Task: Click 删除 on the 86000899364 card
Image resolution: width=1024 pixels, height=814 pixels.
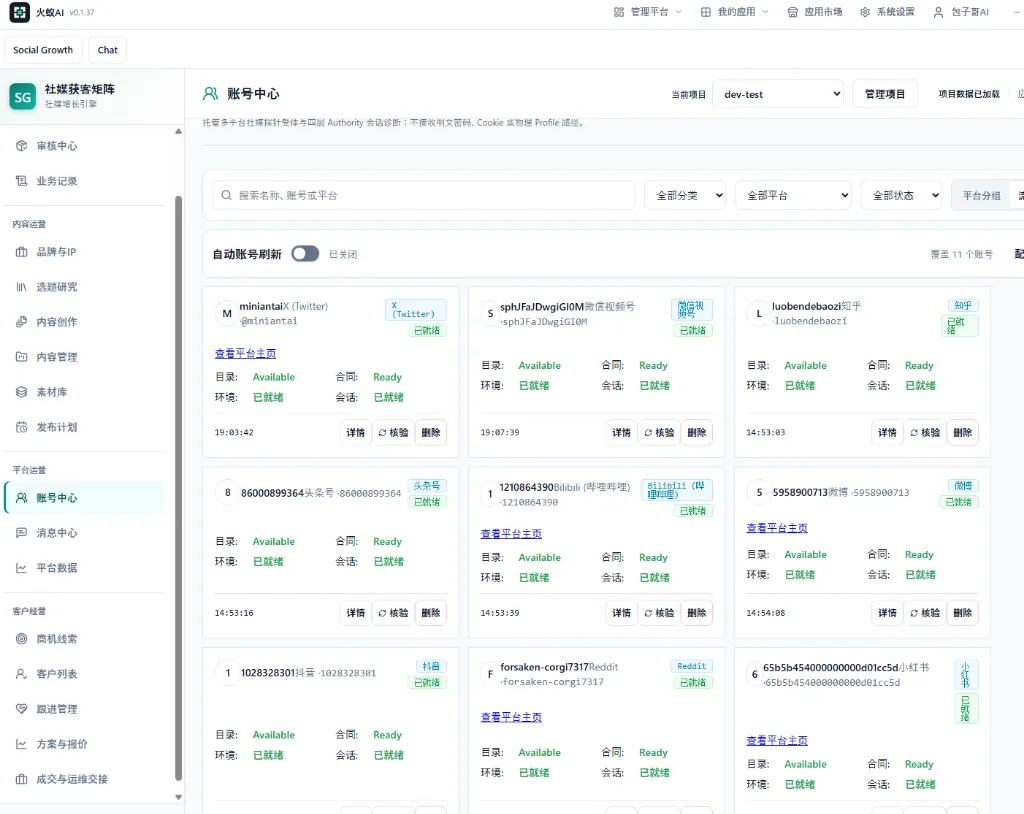Action: tap(430, 613)
